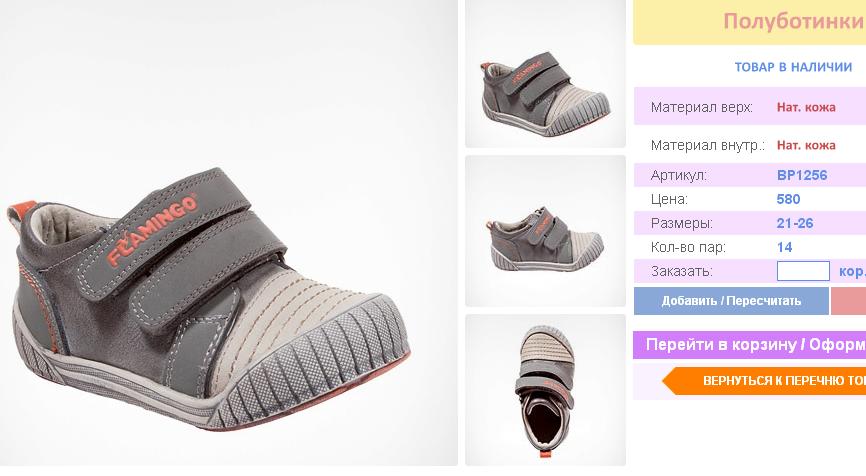Open the large main shoe photo
The image size is (866, 476).
(x=229, y=233)
